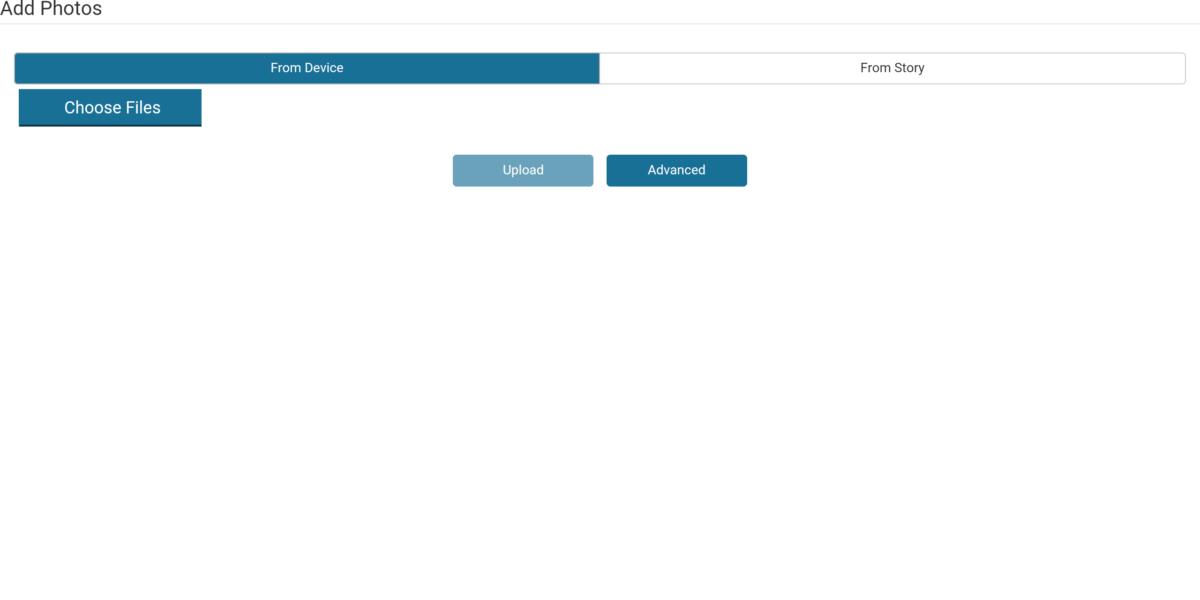Click the Choose Files button
Screen dimensions: 1200x600
[x=110, y=108]
